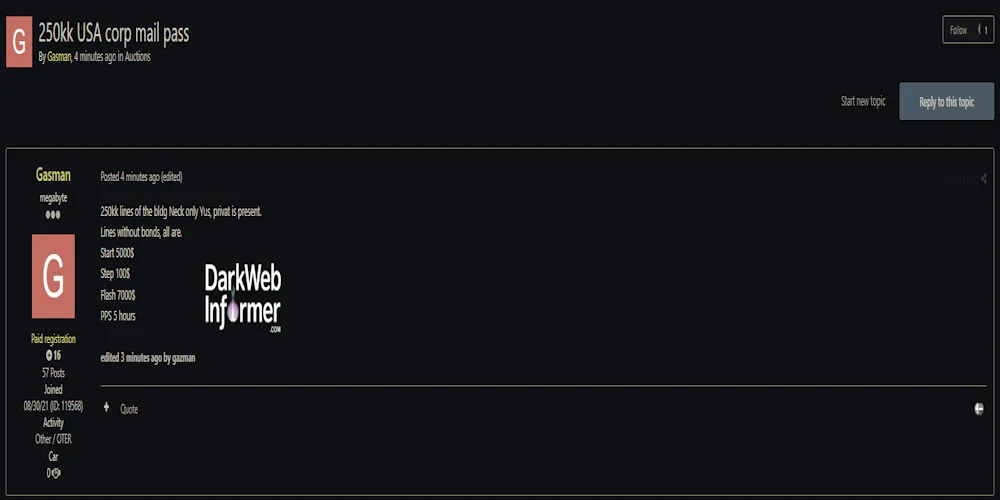Click the share post icon

983,179
